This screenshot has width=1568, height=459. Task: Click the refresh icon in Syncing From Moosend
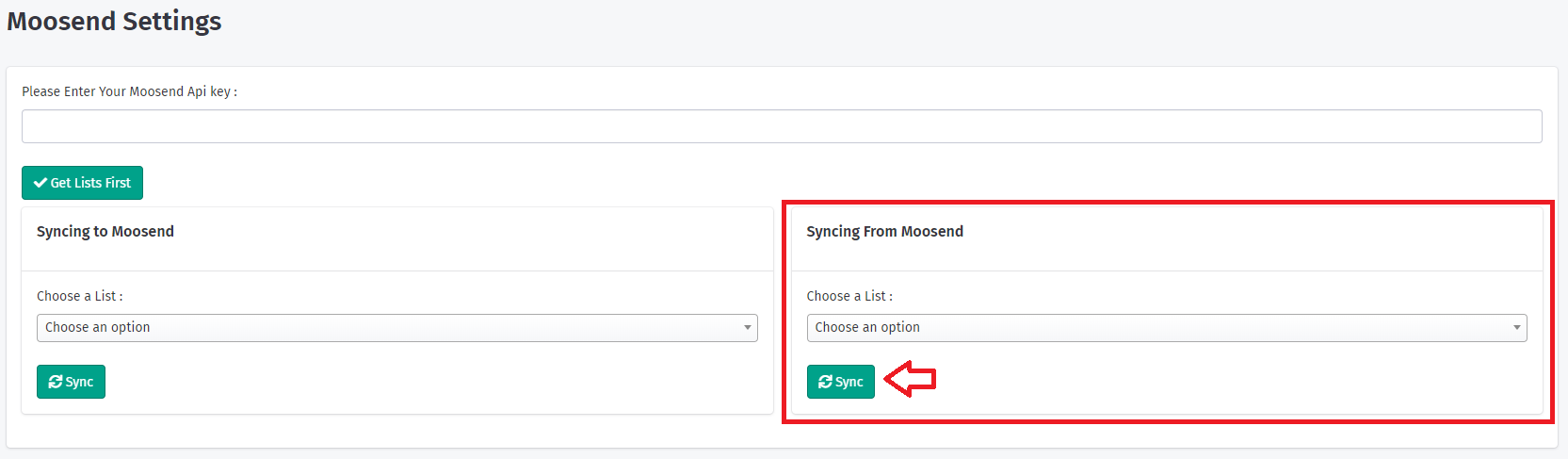click(x=826, y=382)
